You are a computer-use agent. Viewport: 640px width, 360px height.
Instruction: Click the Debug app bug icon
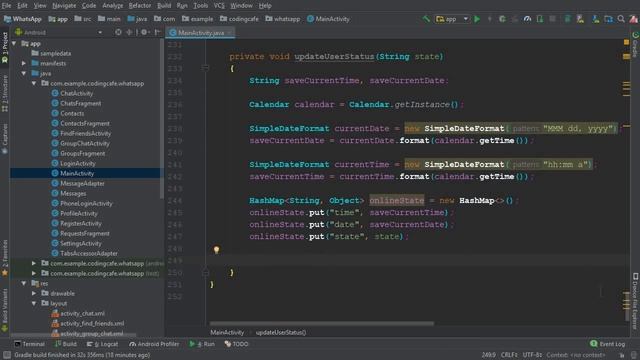point(502,19)
